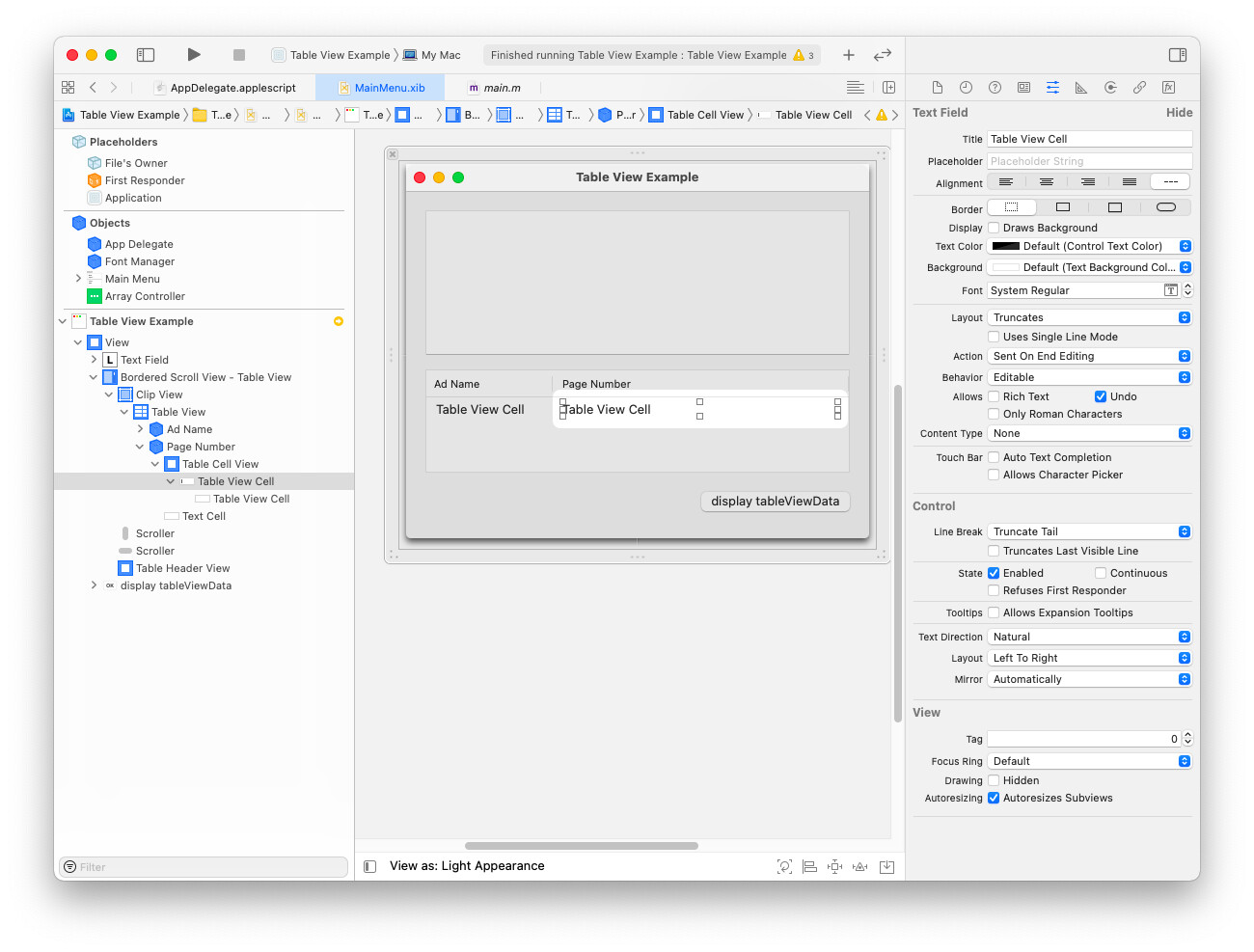Click Table View Example project breadcrumb

tap(122, 115)
